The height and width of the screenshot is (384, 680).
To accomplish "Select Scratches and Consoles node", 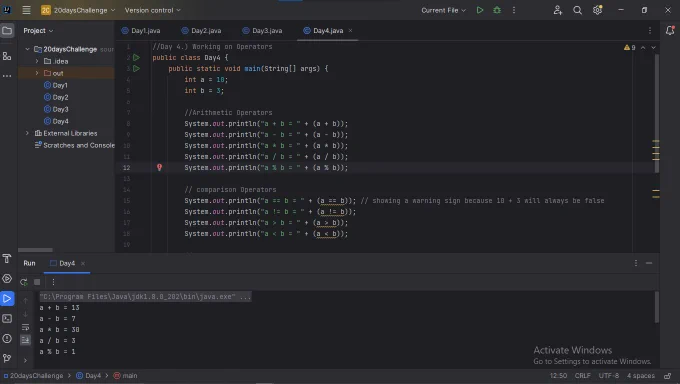I will coord(75,145).
